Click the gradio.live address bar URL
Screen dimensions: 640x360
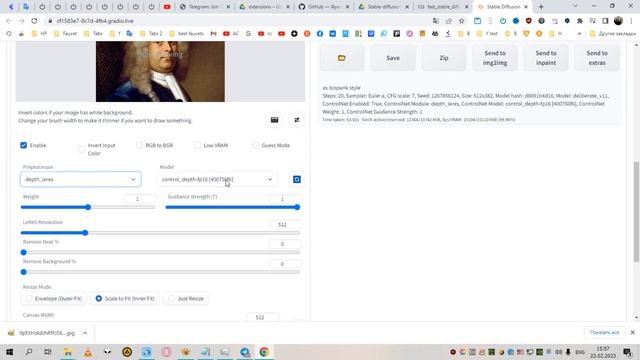click(x=95, y=21)
